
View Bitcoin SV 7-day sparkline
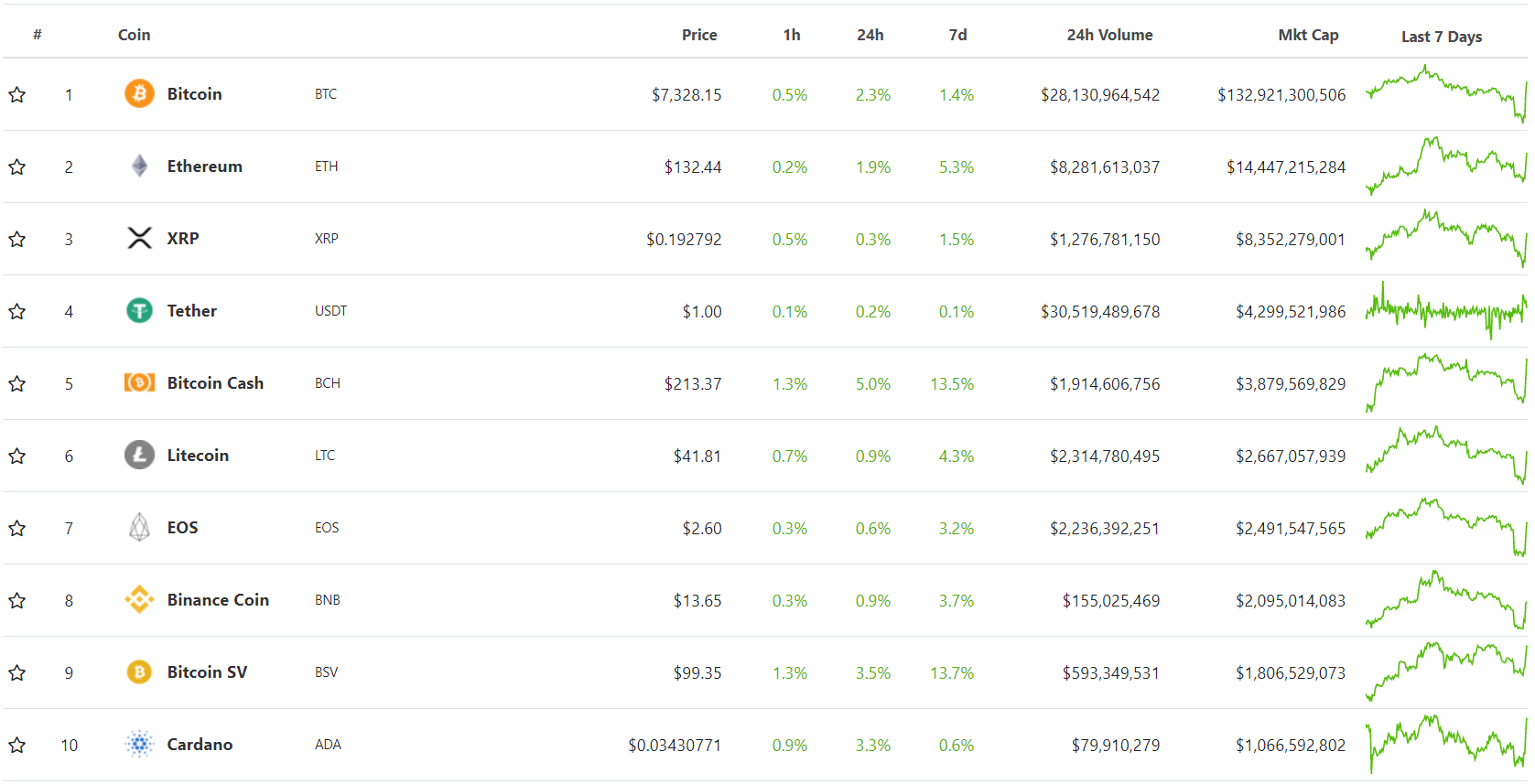coord(1446,671)
